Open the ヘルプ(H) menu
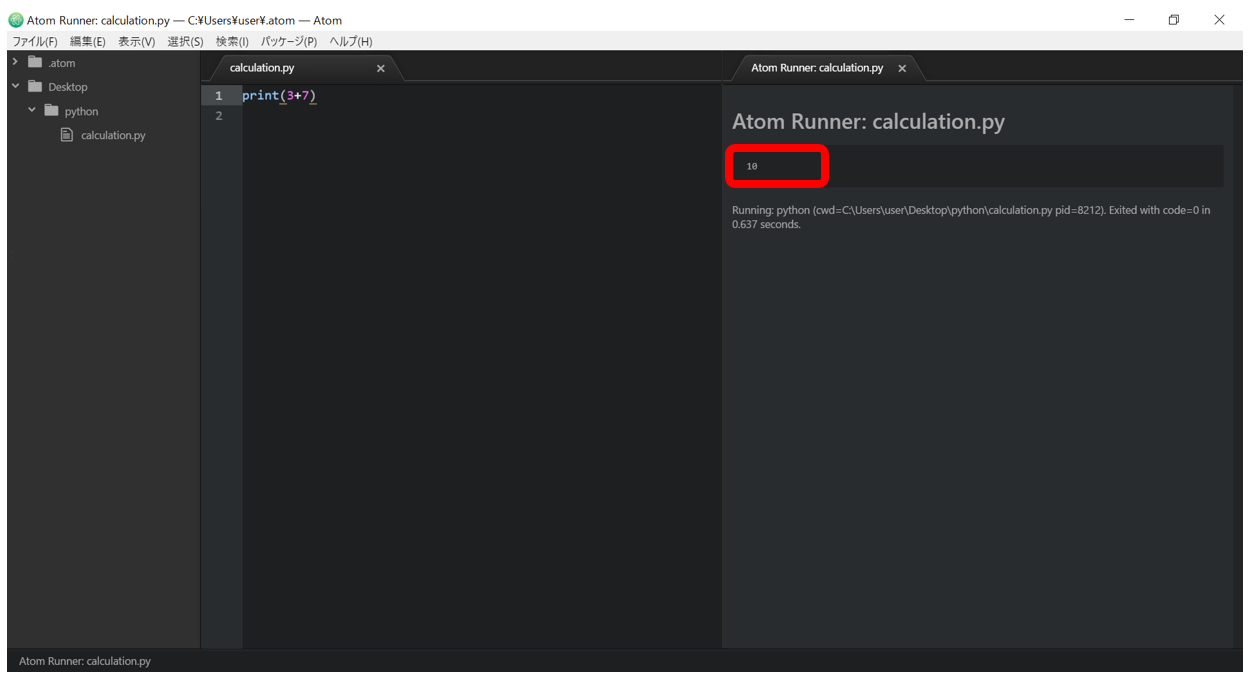1252x676 pixels. point(351,42)
